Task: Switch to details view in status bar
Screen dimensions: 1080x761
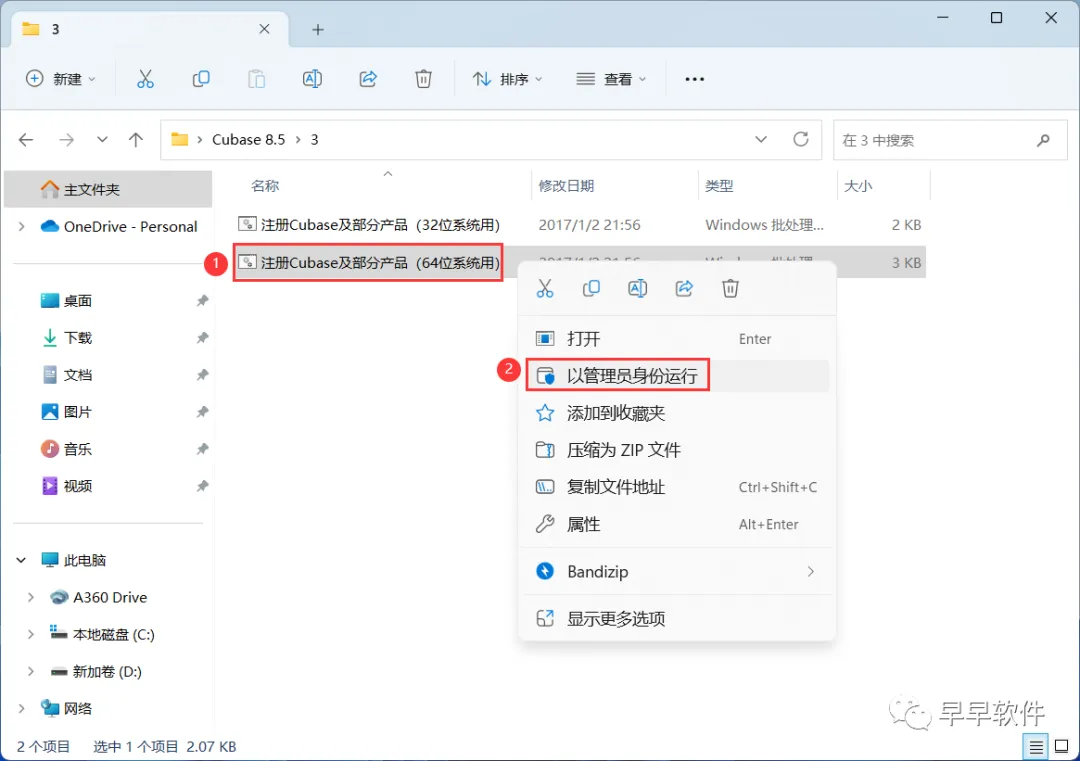Action: [1035, 747]
